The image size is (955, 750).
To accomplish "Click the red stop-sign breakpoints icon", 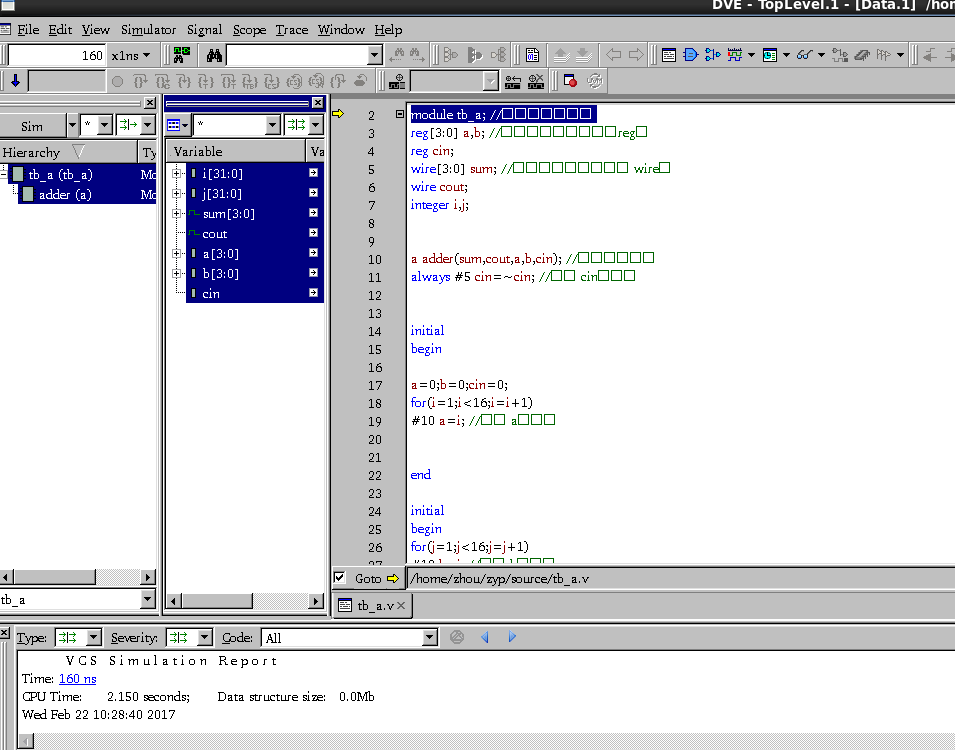I will 570,81.
